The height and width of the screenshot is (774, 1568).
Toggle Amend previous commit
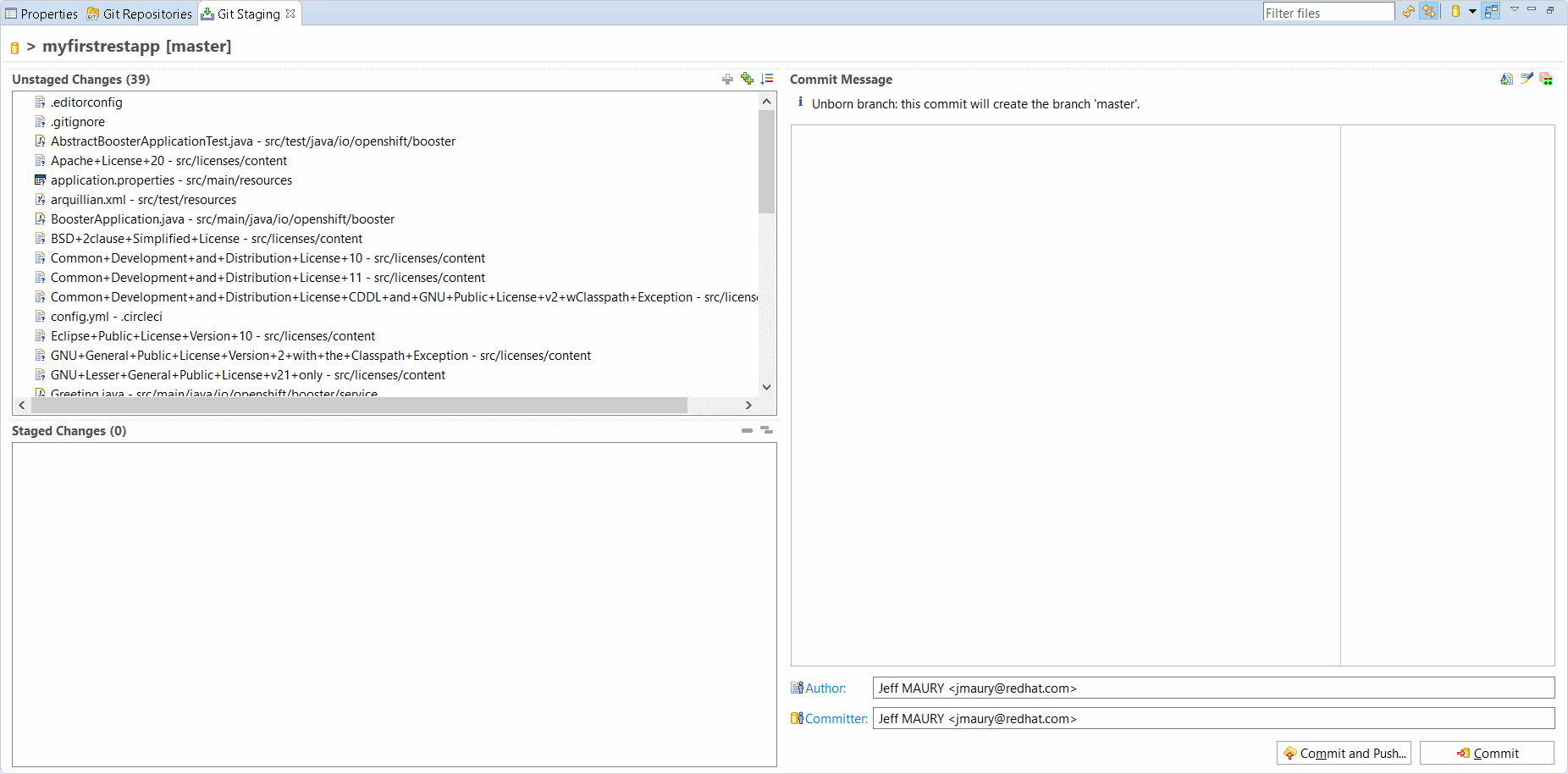[x=1506, y=79]
